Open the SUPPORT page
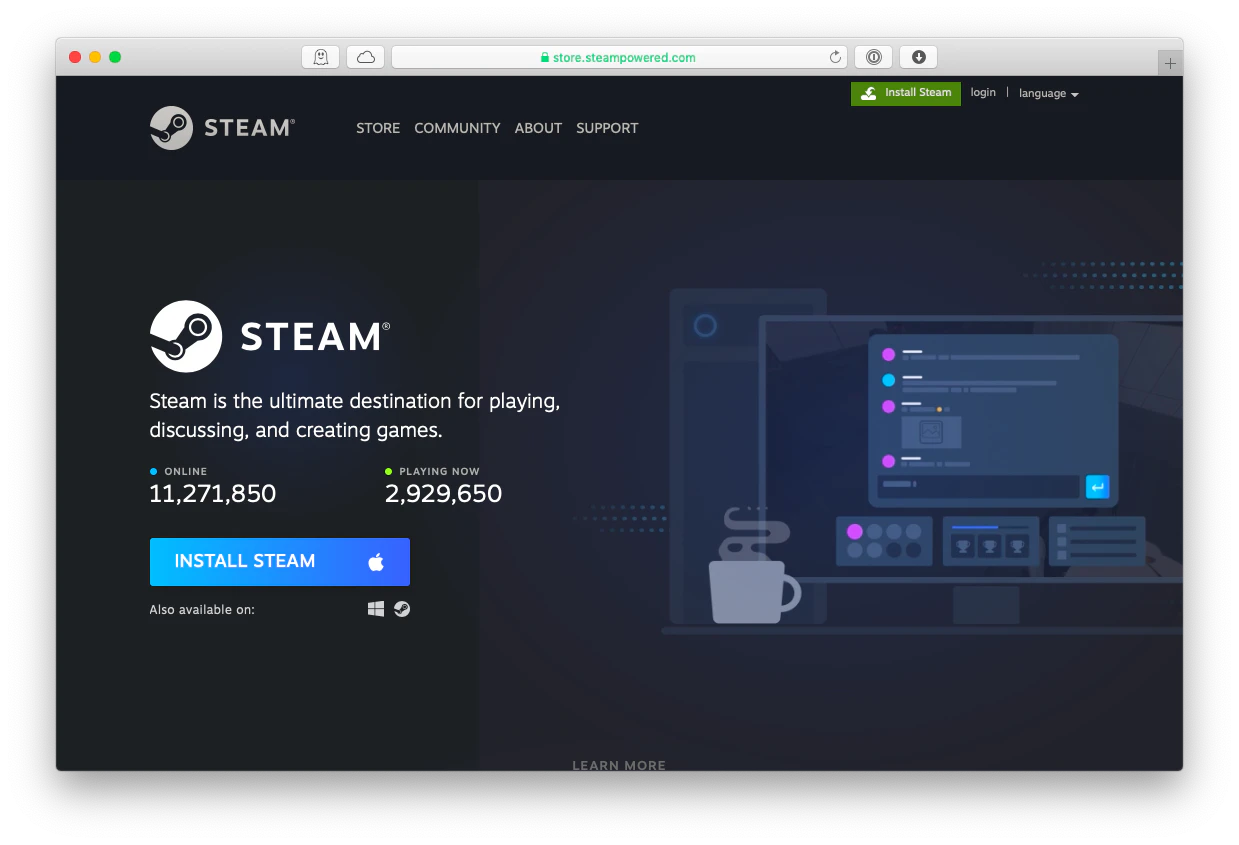Screen dimensions: 1239x845 [607, 128]
